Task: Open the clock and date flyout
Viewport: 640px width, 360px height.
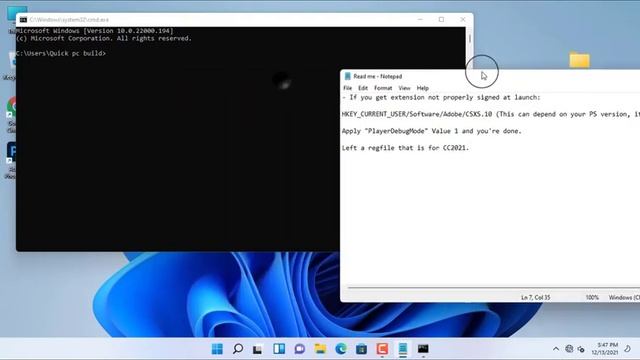Action: point(605,349)
